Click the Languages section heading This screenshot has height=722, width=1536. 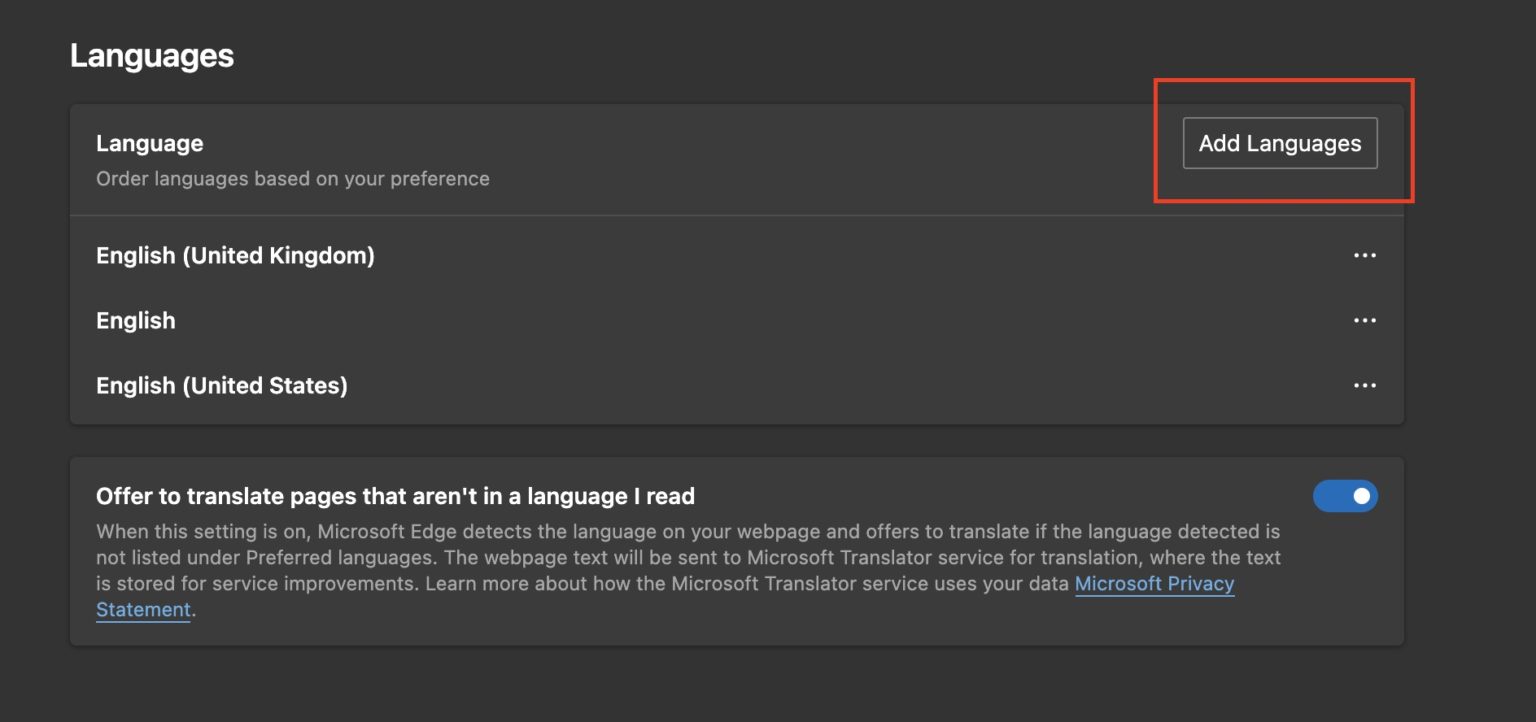[x=151, y=55]
